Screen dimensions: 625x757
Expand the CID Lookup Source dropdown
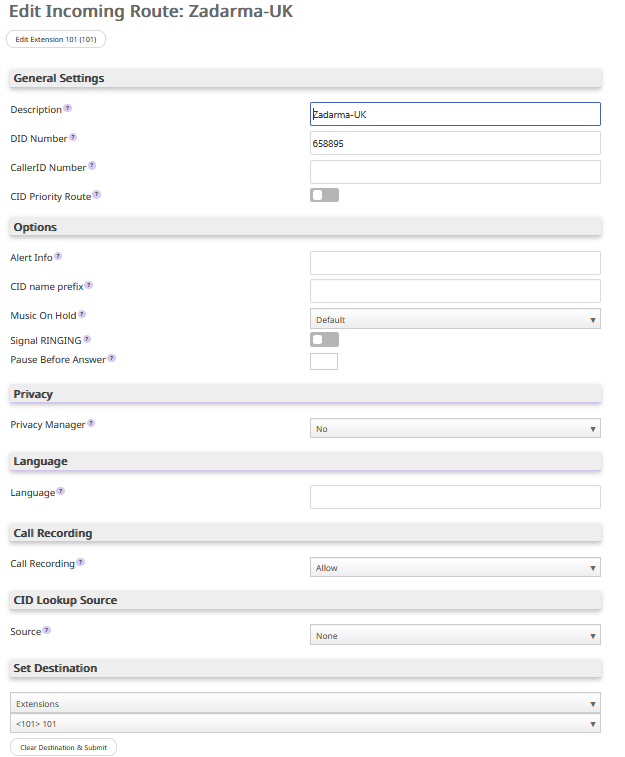(455, 635)
